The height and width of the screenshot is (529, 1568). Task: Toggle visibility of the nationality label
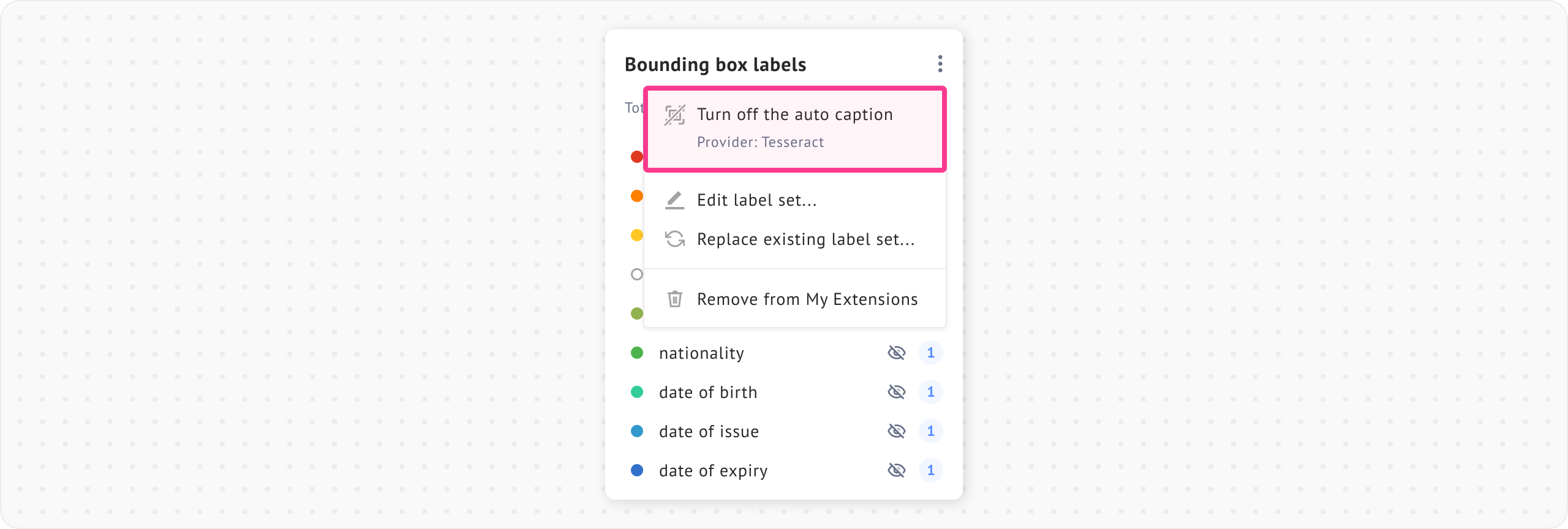(896, 353)
